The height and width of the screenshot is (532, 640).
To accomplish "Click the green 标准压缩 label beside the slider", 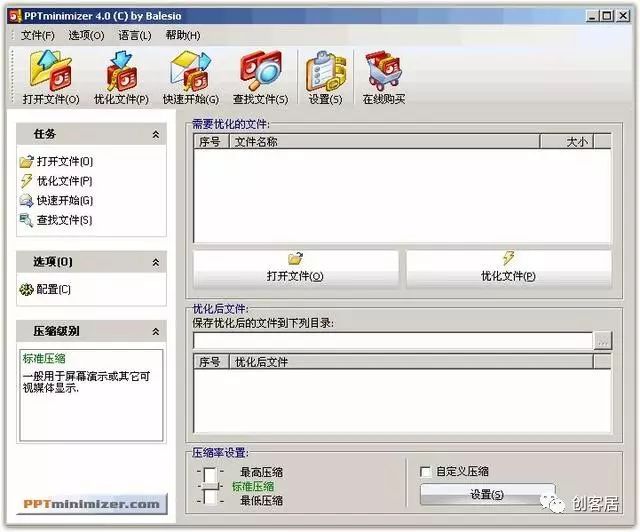I will point(253,487).
